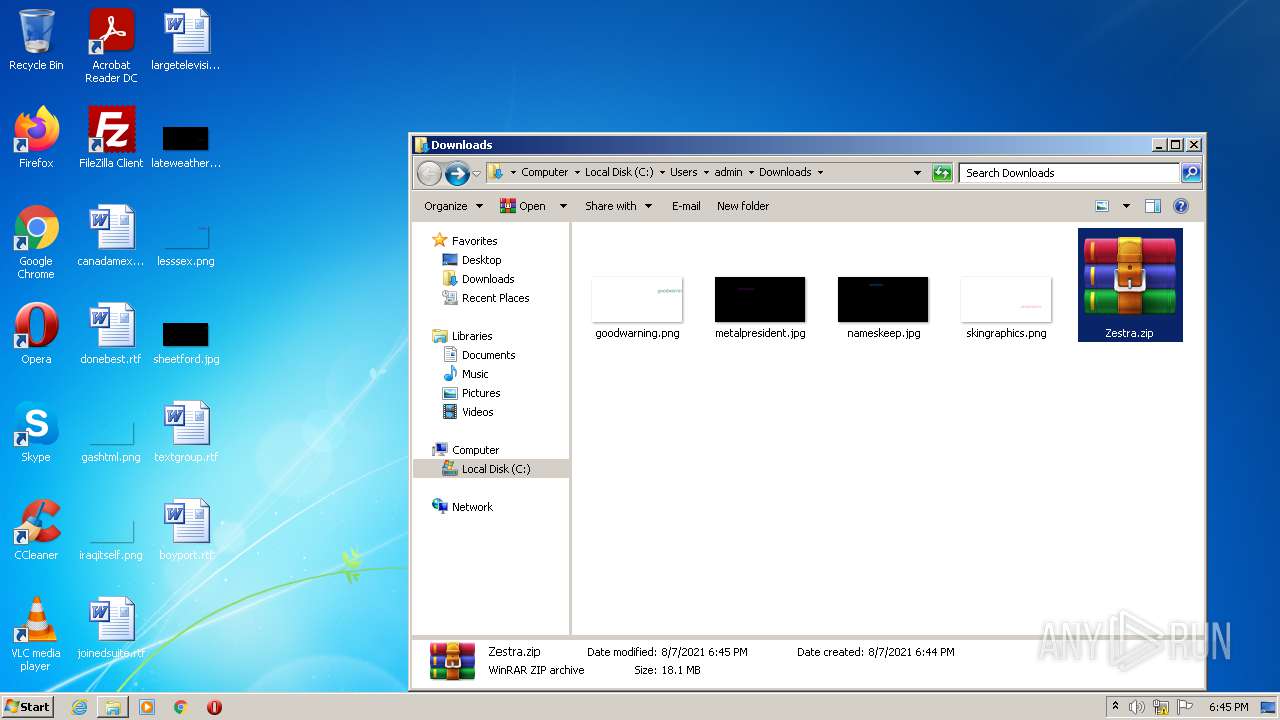Click the taskbar clock showing 6:45 PM
This screenshot has width=1280, height=720.
pyautogui.click(x=1228, y=707)
